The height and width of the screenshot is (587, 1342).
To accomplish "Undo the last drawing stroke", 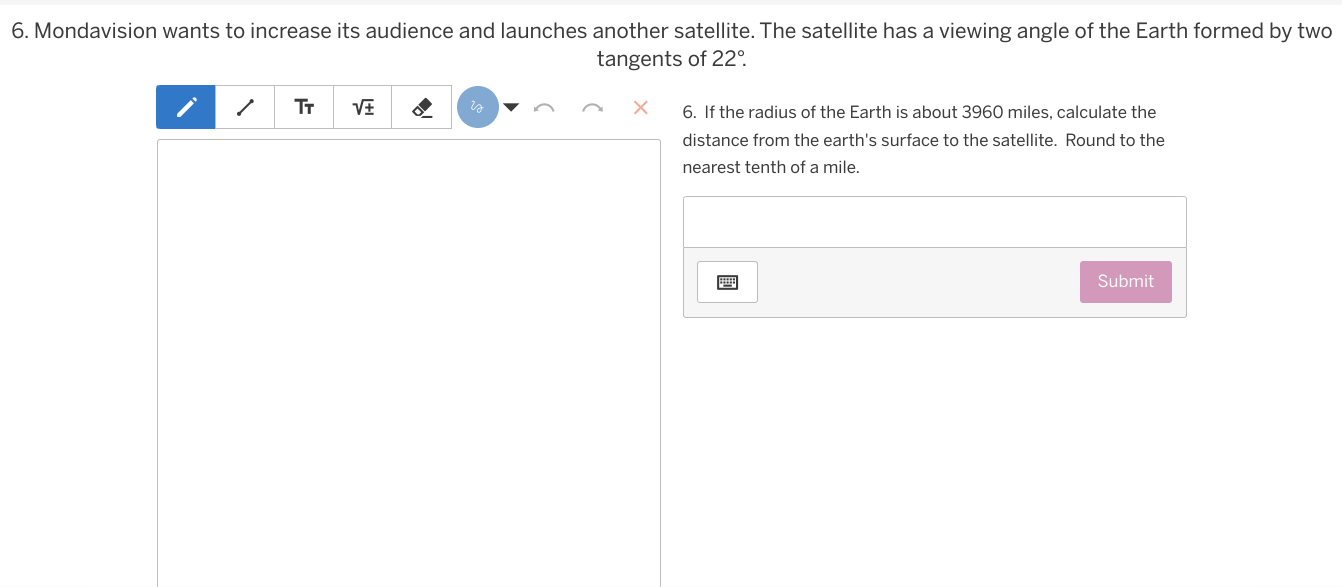I will click(544, 107).
